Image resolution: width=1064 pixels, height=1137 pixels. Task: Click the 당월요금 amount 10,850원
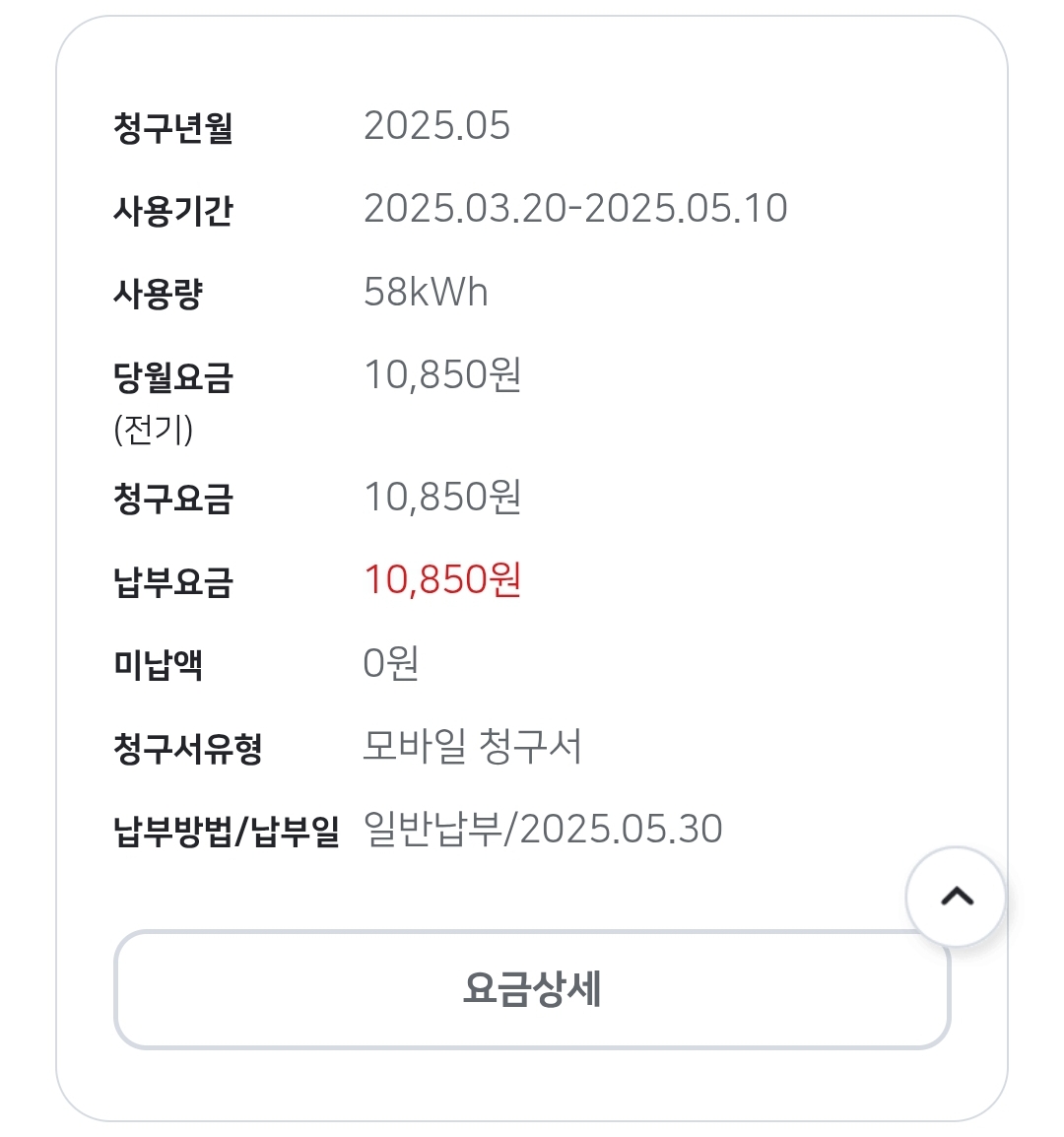click(442, 375)
